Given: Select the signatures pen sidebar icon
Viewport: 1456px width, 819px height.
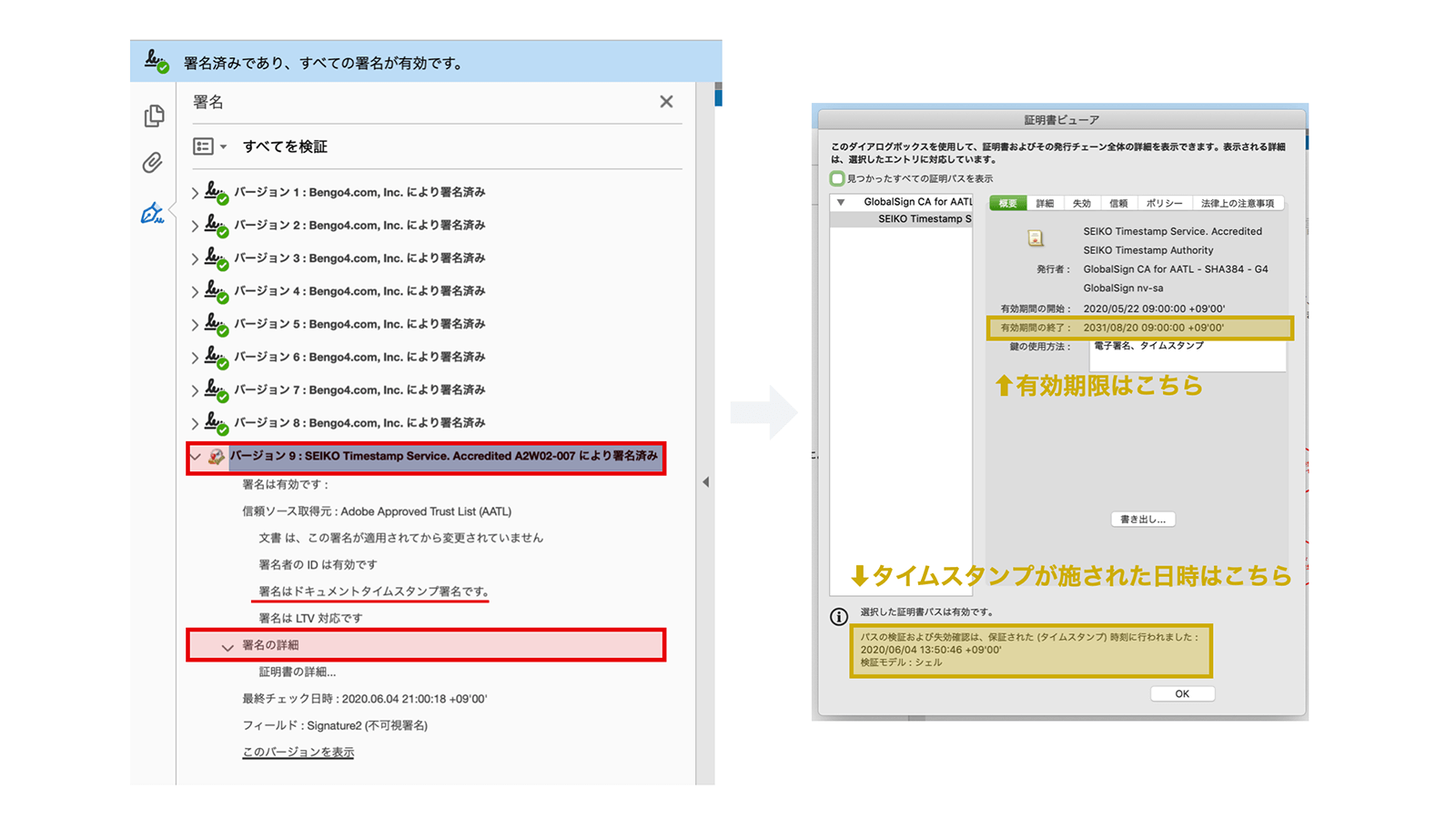Looking at the screenshot, I should tap(152, 213).
